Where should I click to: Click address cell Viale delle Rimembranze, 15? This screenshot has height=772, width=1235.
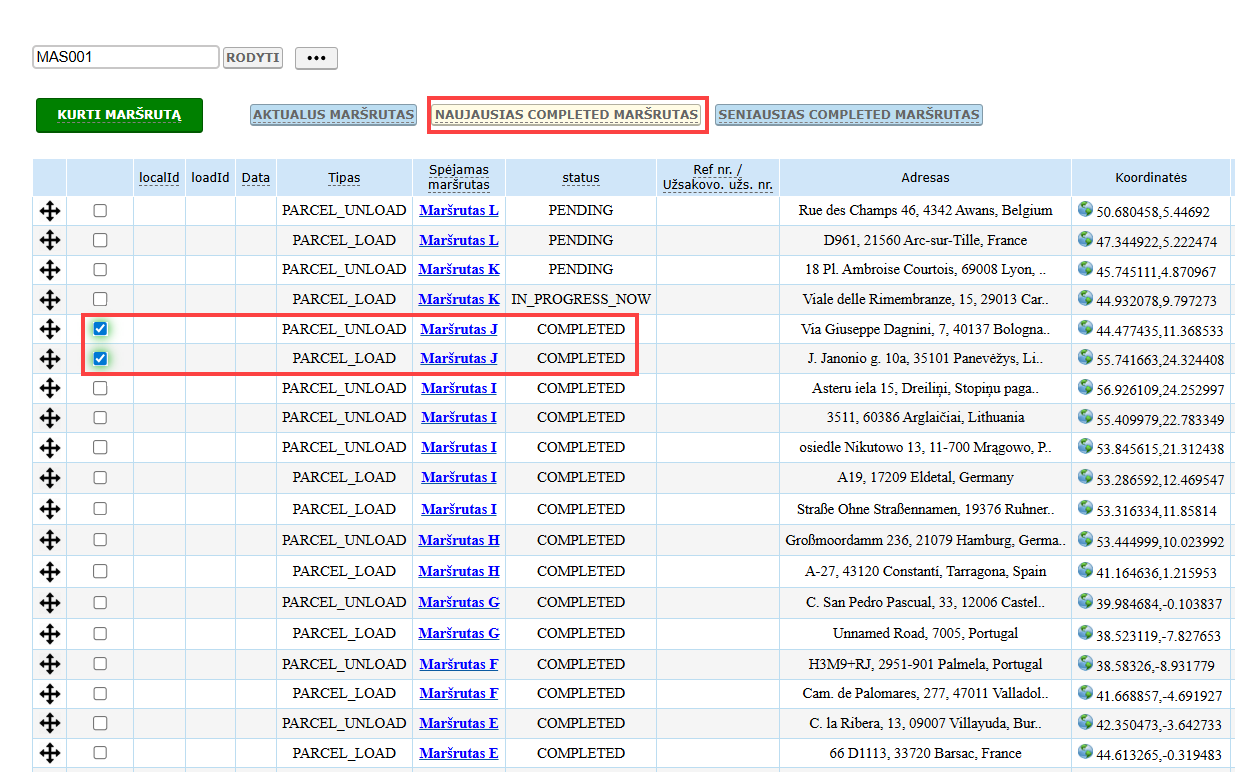[x=925, y=299]
